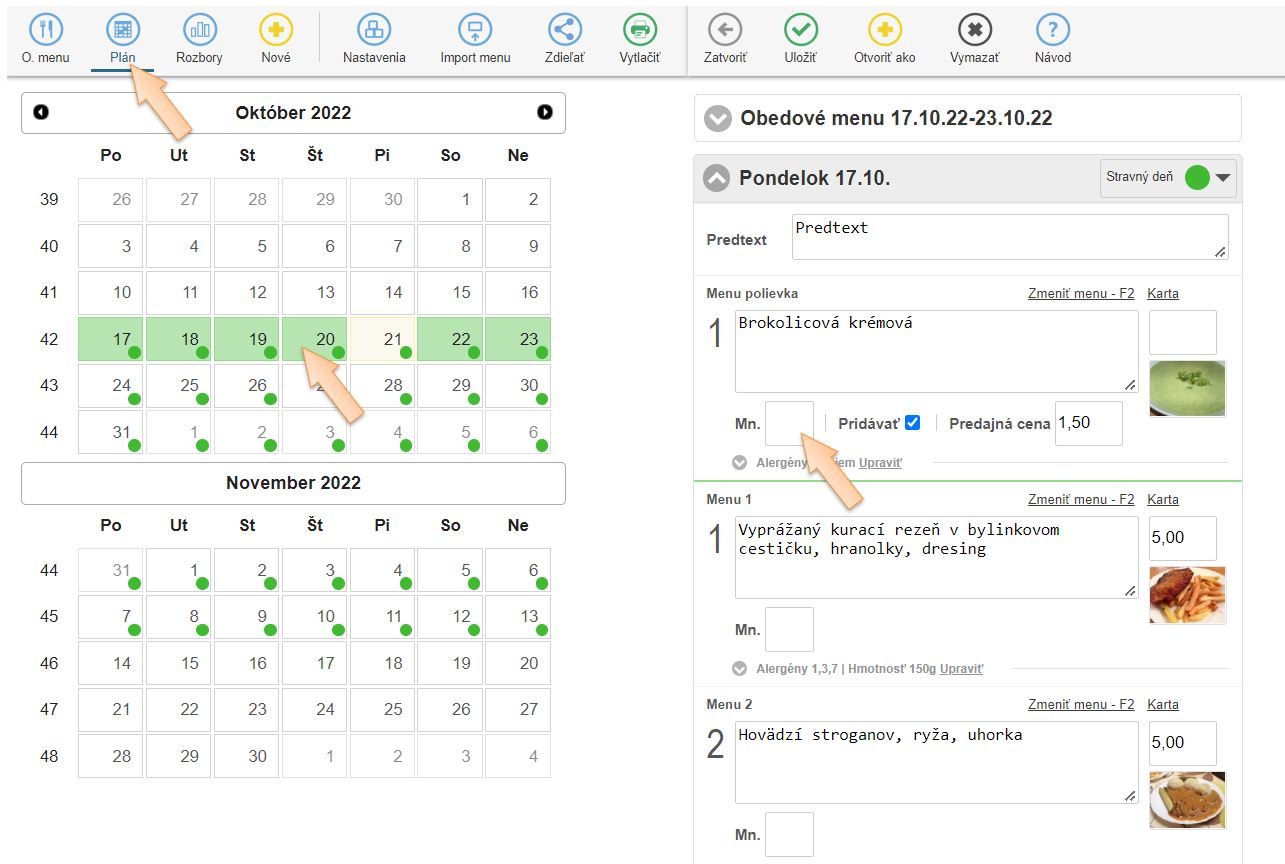
Task: Open the Návod help icon
Action: point(1052,32)
